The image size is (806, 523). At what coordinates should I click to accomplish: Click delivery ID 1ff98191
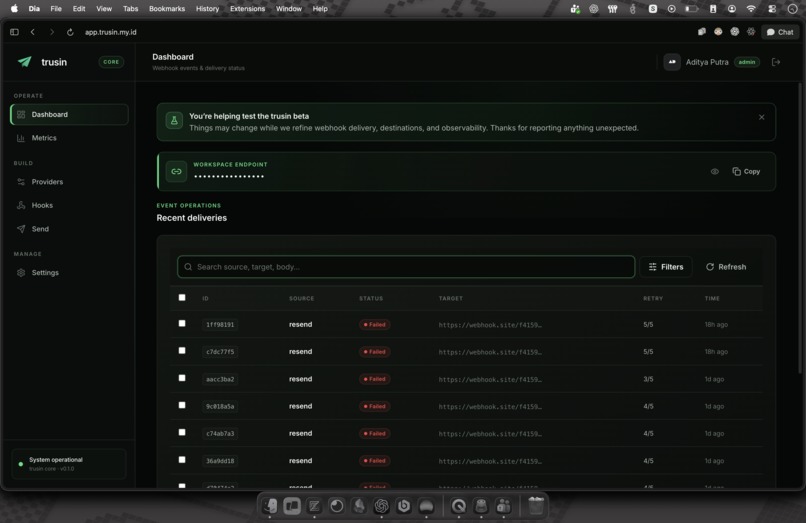[x=220, y=324]
